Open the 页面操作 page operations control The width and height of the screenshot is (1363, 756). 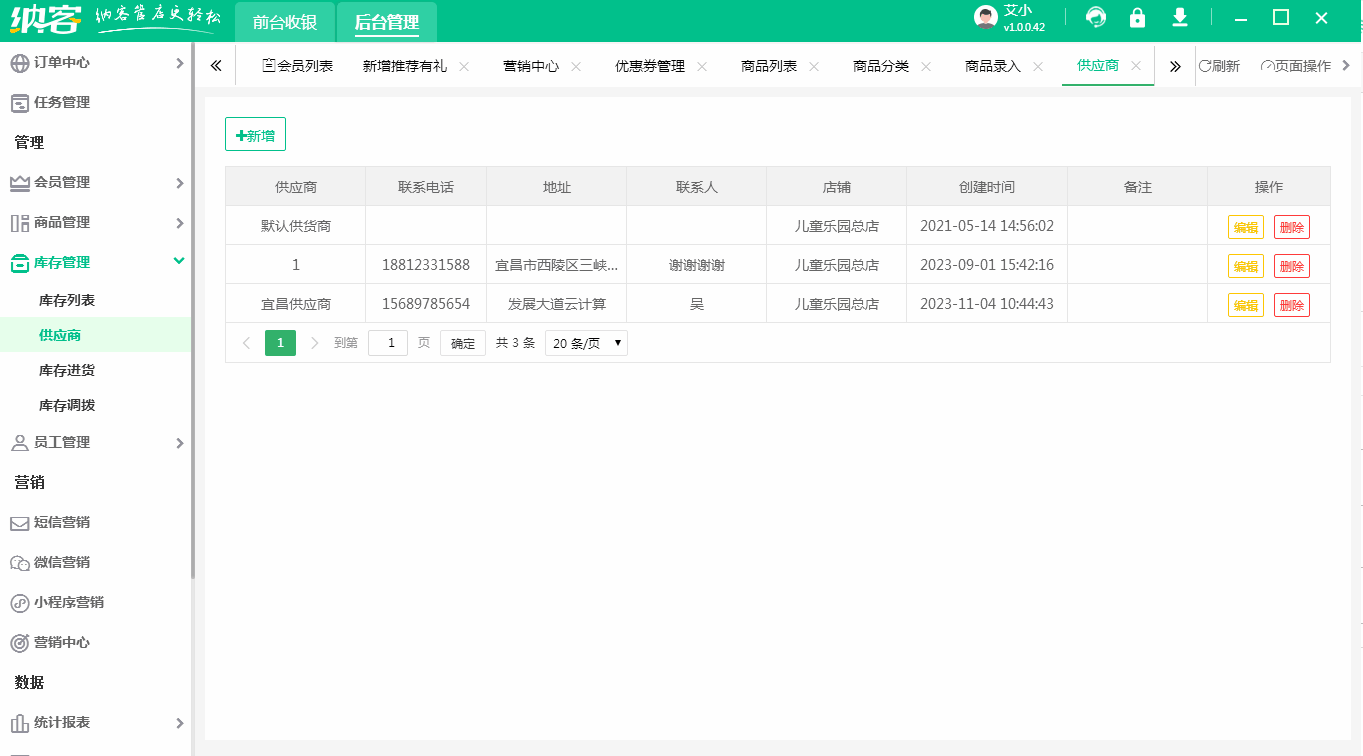coord(1296,65)
